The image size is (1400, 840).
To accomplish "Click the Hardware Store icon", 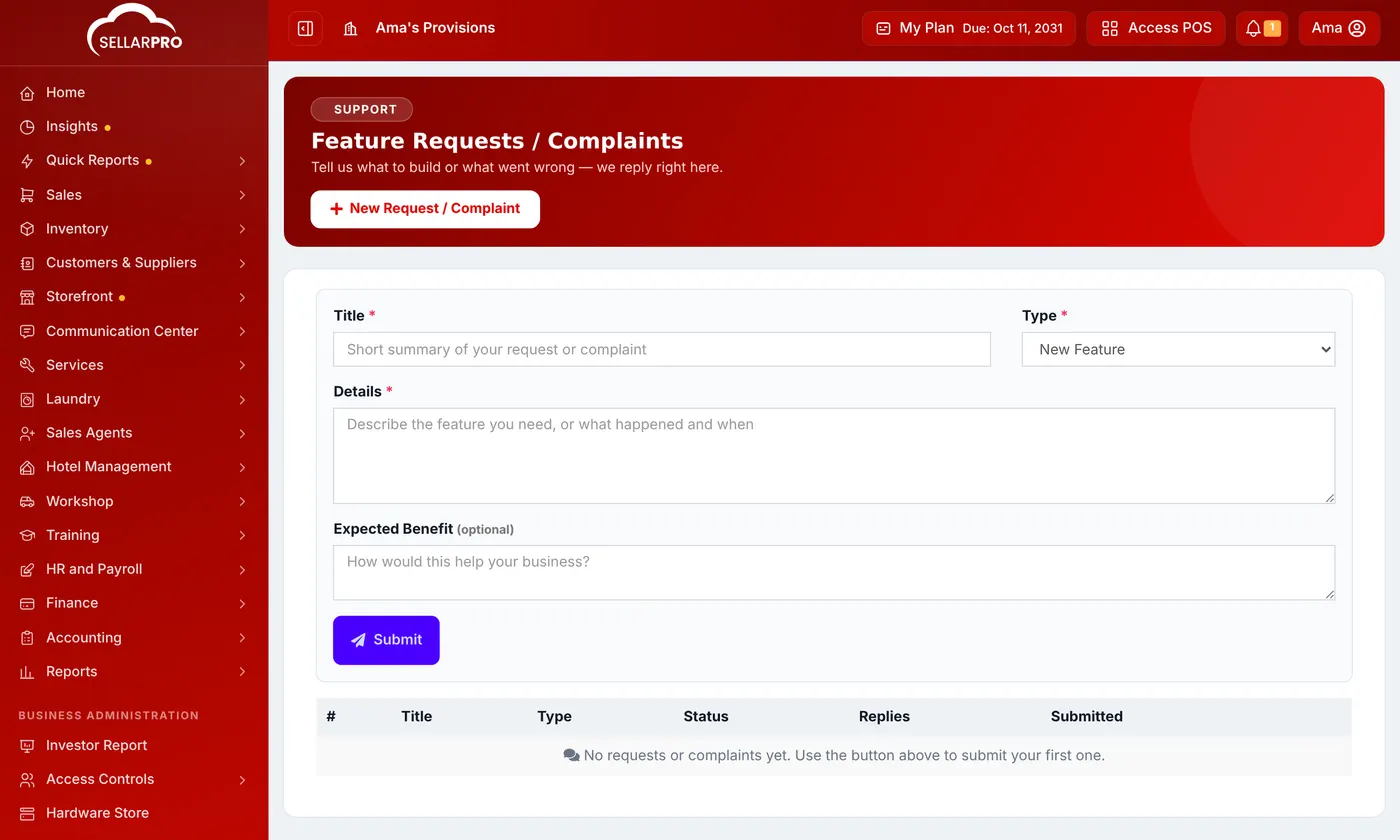I will (x=27, y=813).
